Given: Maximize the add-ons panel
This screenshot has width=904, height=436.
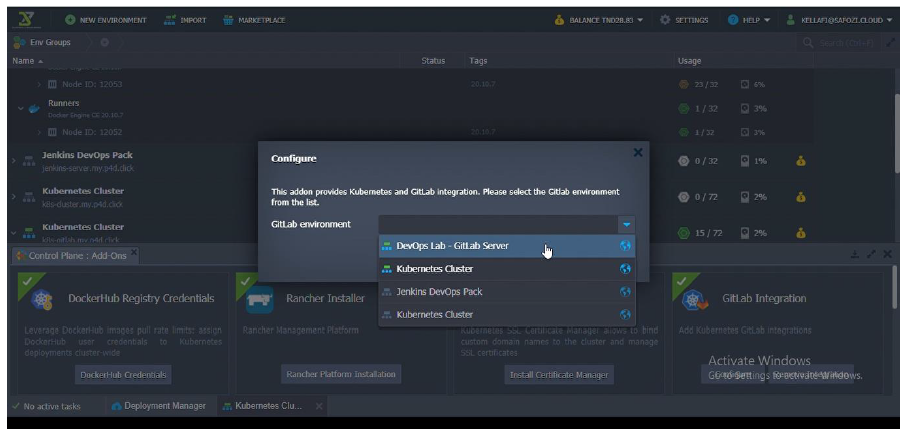Looking at the screenshot, I should [x=871, y=254].
